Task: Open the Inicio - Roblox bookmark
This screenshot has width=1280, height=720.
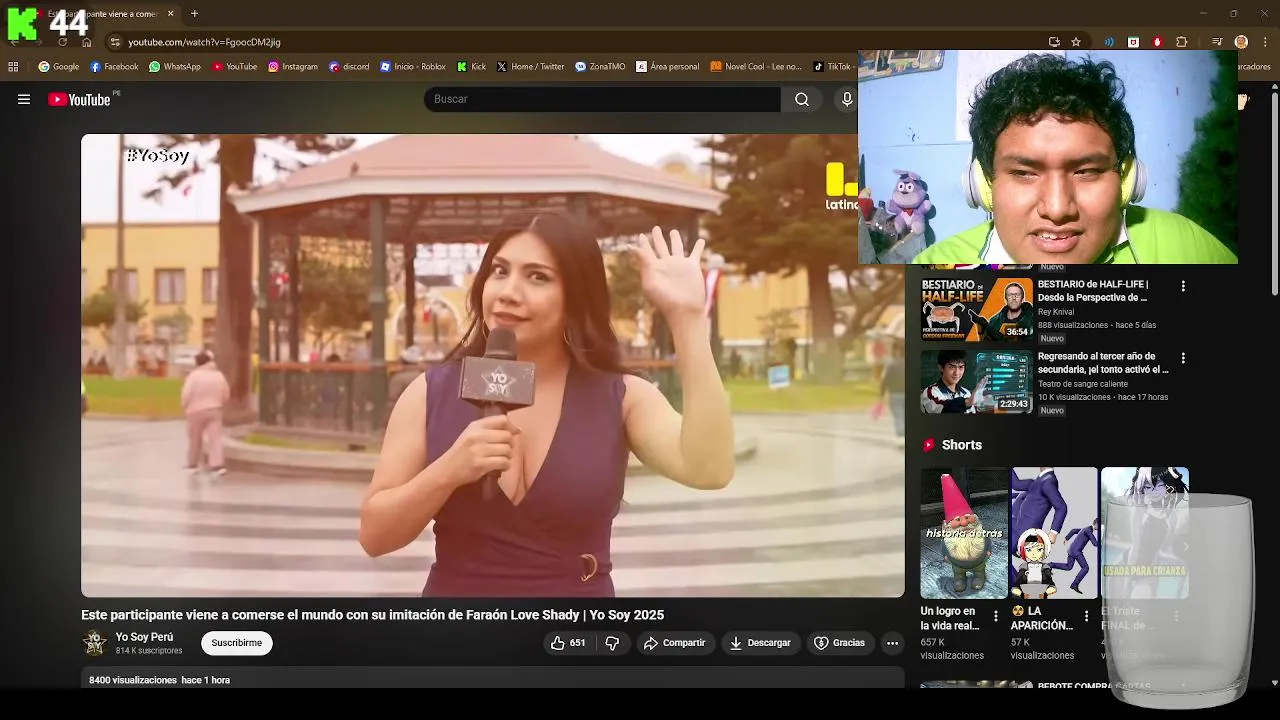Action: pyautogui.click(x=413, y=67)
